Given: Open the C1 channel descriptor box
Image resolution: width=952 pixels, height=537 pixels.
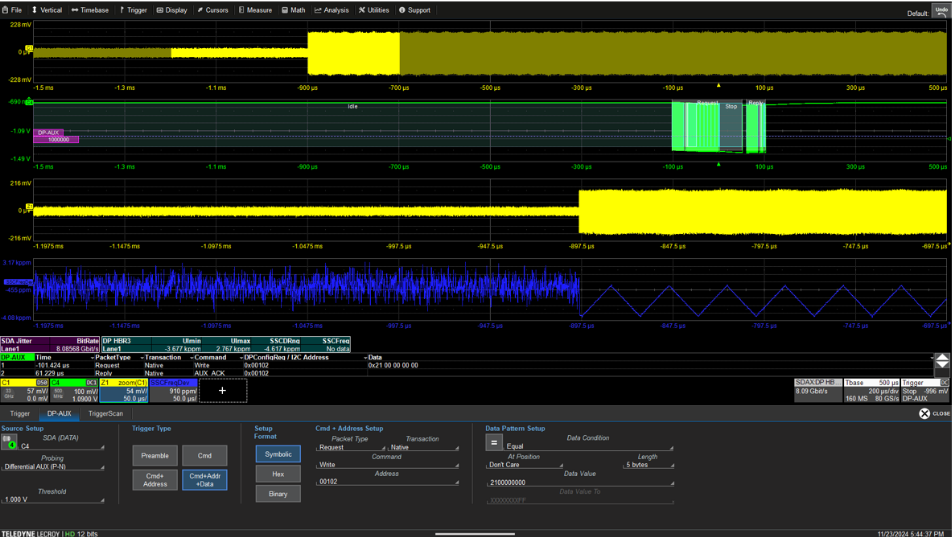Looking at the screenshot, I should [24, 390].
